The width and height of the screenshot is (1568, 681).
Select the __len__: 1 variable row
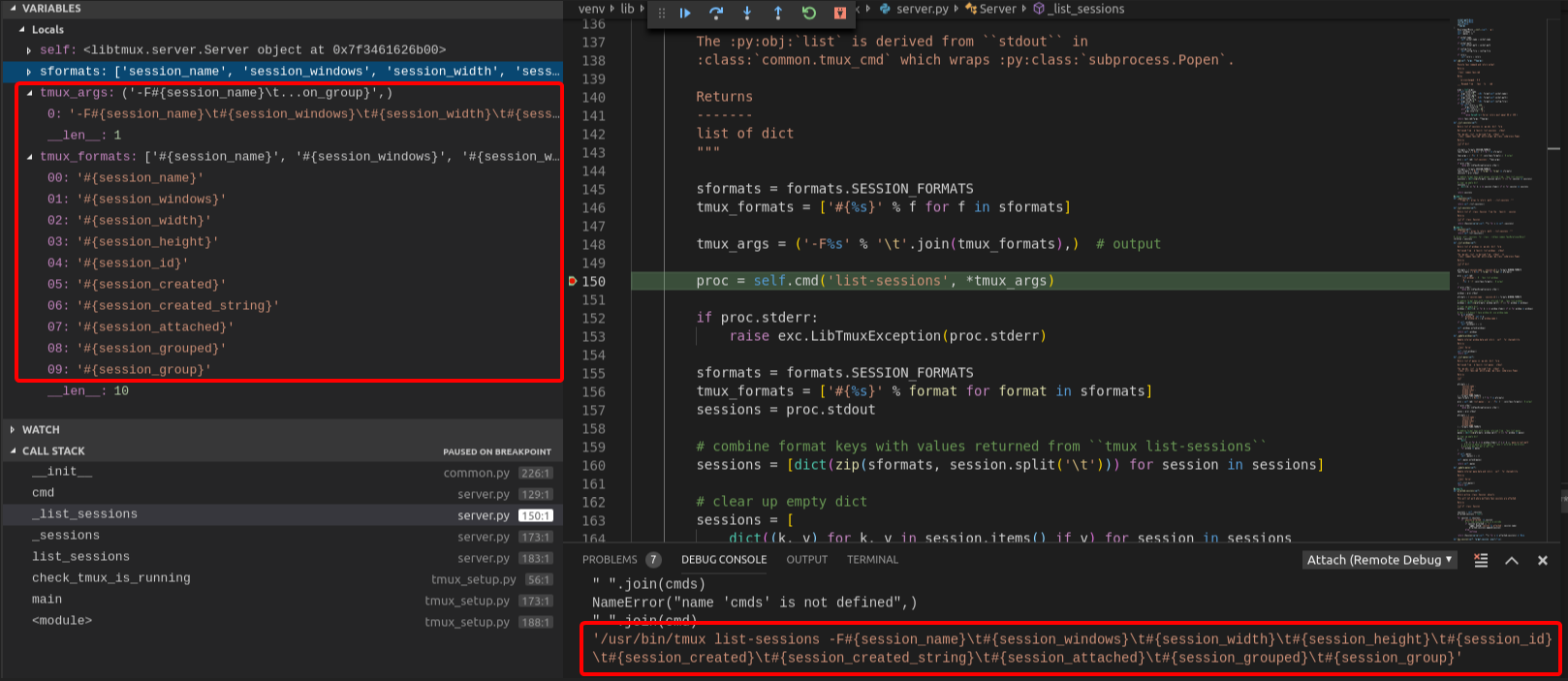click(282, 136)
